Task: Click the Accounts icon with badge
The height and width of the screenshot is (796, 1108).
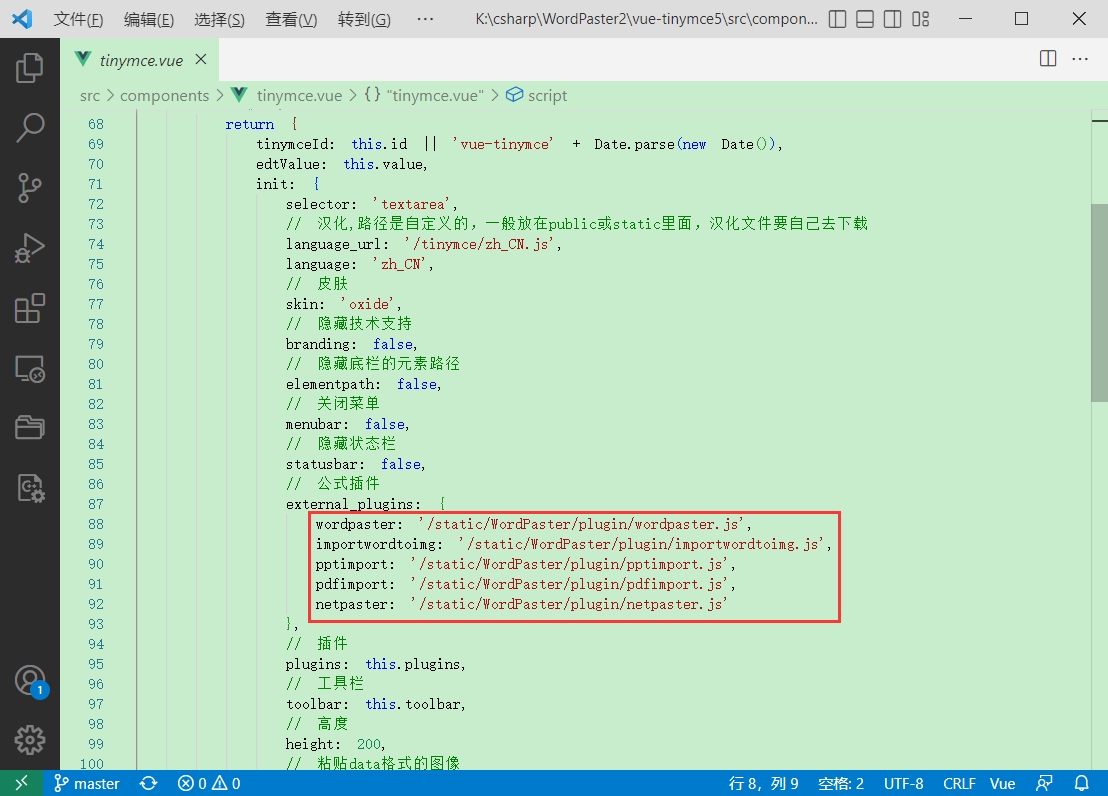Action: (30, 681)
